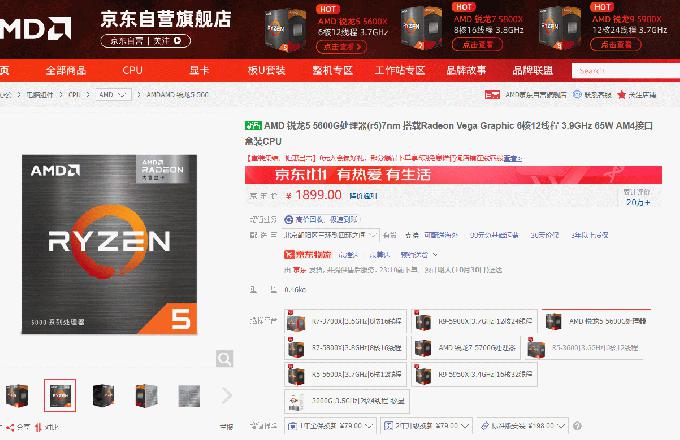Click the help question-mark icon after services

pyautogui.click(x=577, y=426)
